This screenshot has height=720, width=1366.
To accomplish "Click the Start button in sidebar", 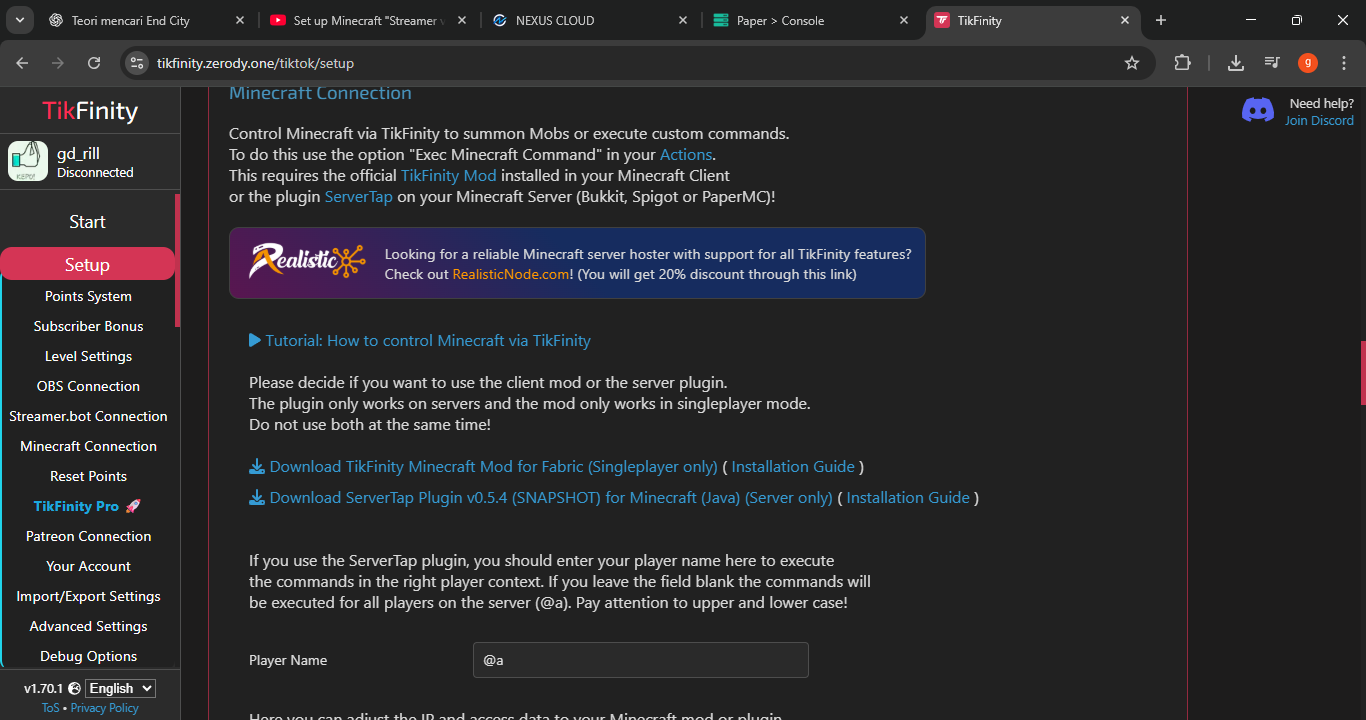I will click(x=87, y=222).
